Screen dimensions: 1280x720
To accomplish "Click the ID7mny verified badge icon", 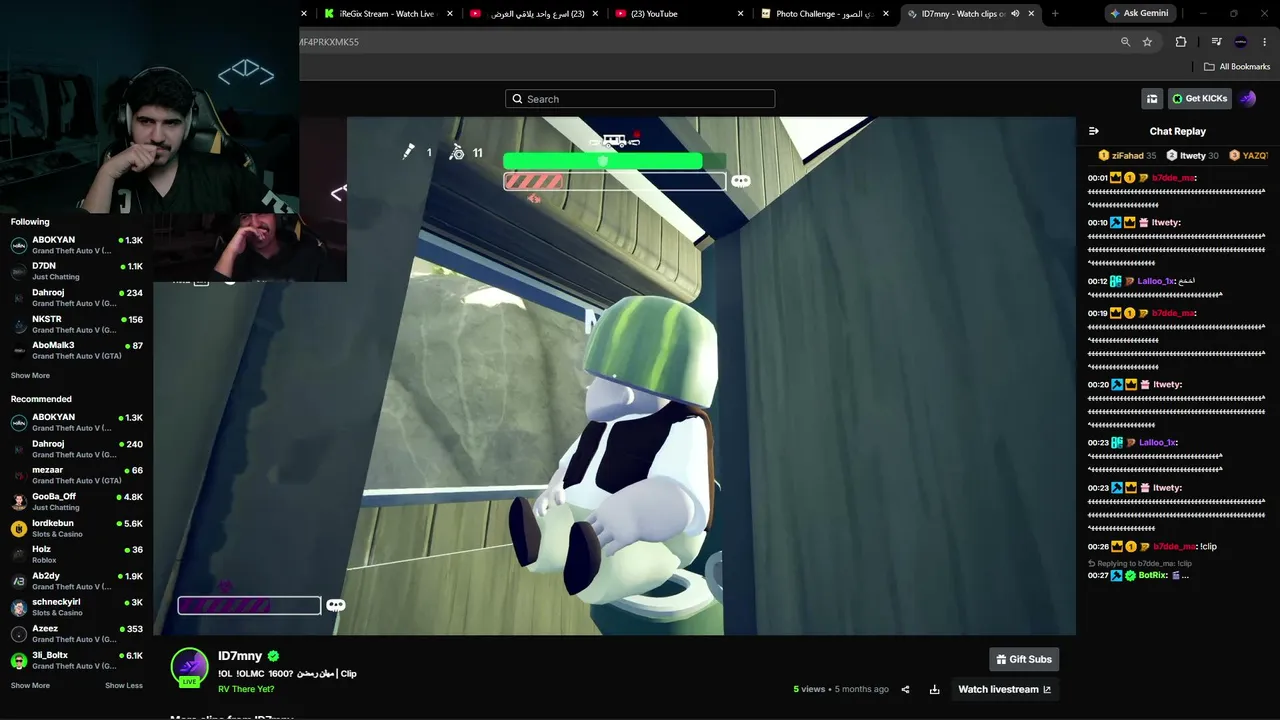I will coord(273,656).
